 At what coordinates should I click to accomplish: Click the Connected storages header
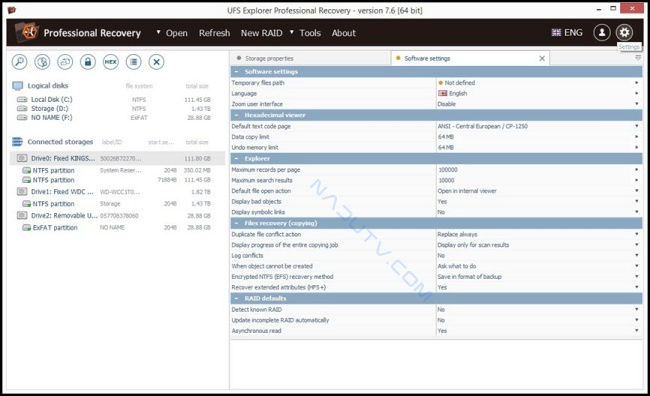point(60,142)
